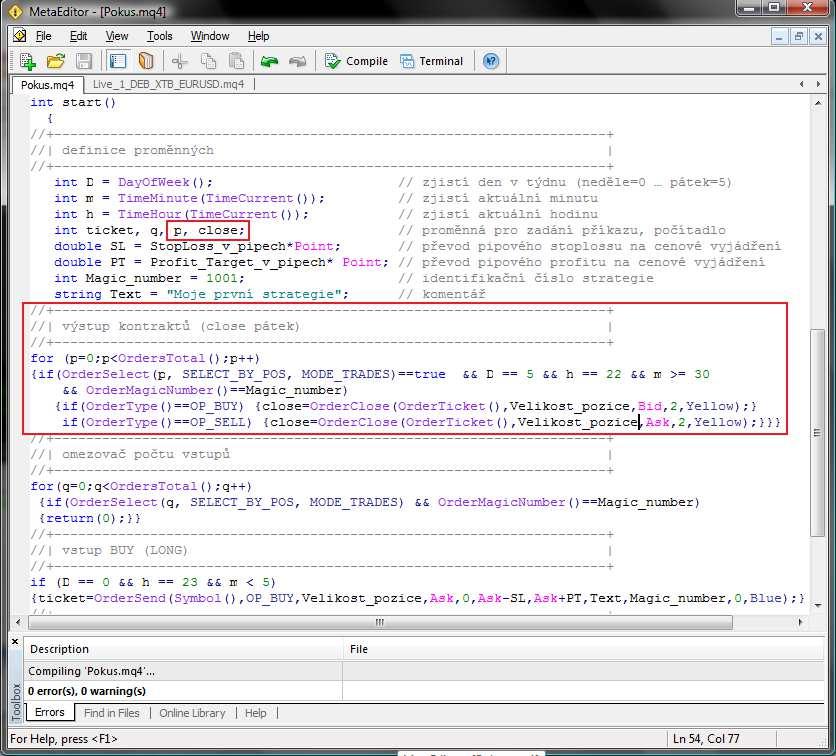Open the View menu
The width and height of the screenshot is (836, 756).
117,36
